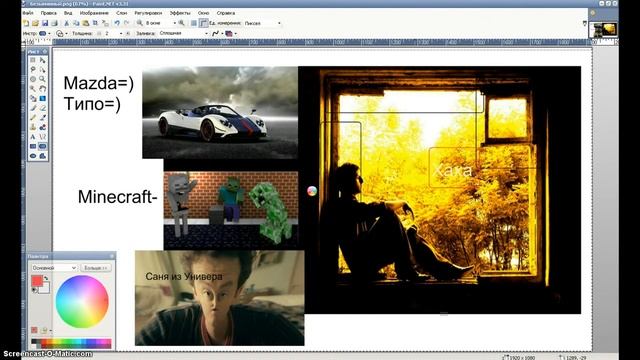Click the Paste toolbar icon

pyautogui.click(x=85, y=23)
